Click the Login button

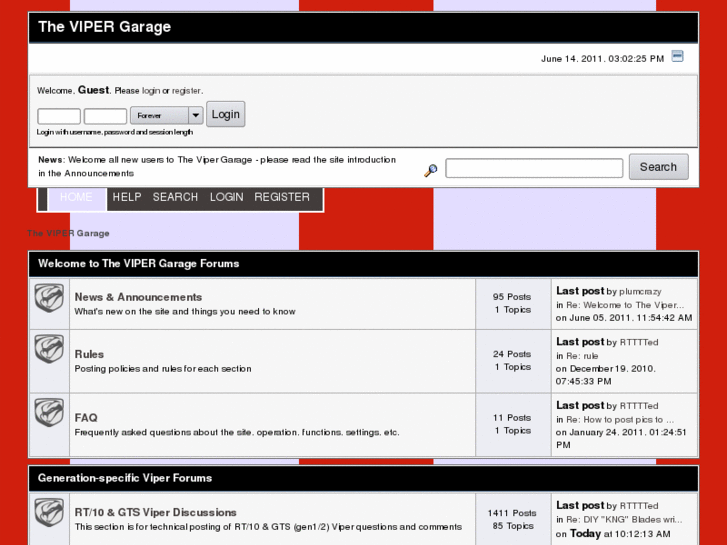226,114
